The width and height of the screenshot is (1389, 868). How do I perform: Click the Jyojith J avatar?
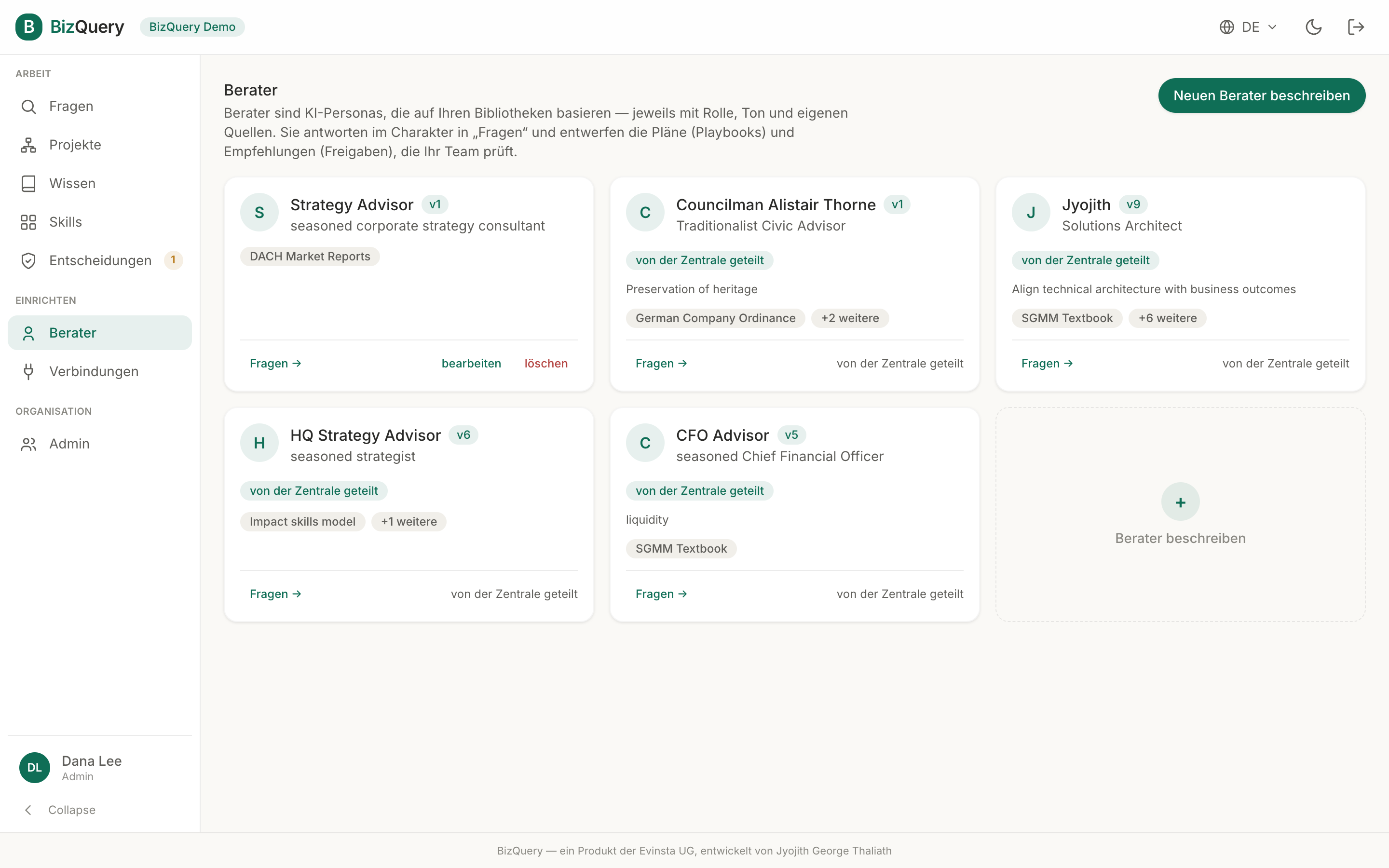pyautogui.click(x=1031, y=212)
